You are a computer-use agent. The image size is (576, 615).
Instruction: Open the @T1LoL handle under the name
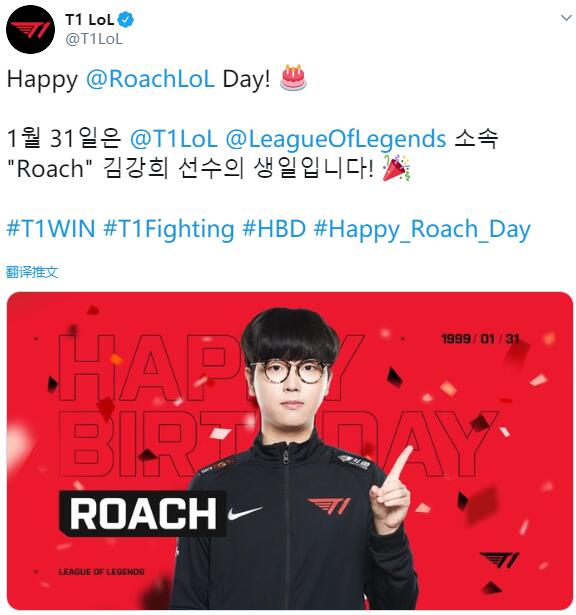(94, 39)
